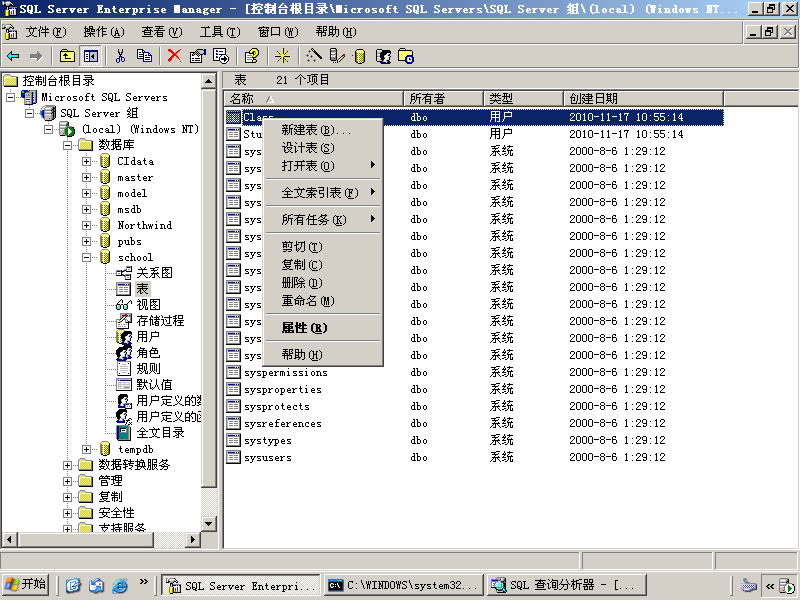Click the Cut scissors toolbar icon

tap(120, 56)
